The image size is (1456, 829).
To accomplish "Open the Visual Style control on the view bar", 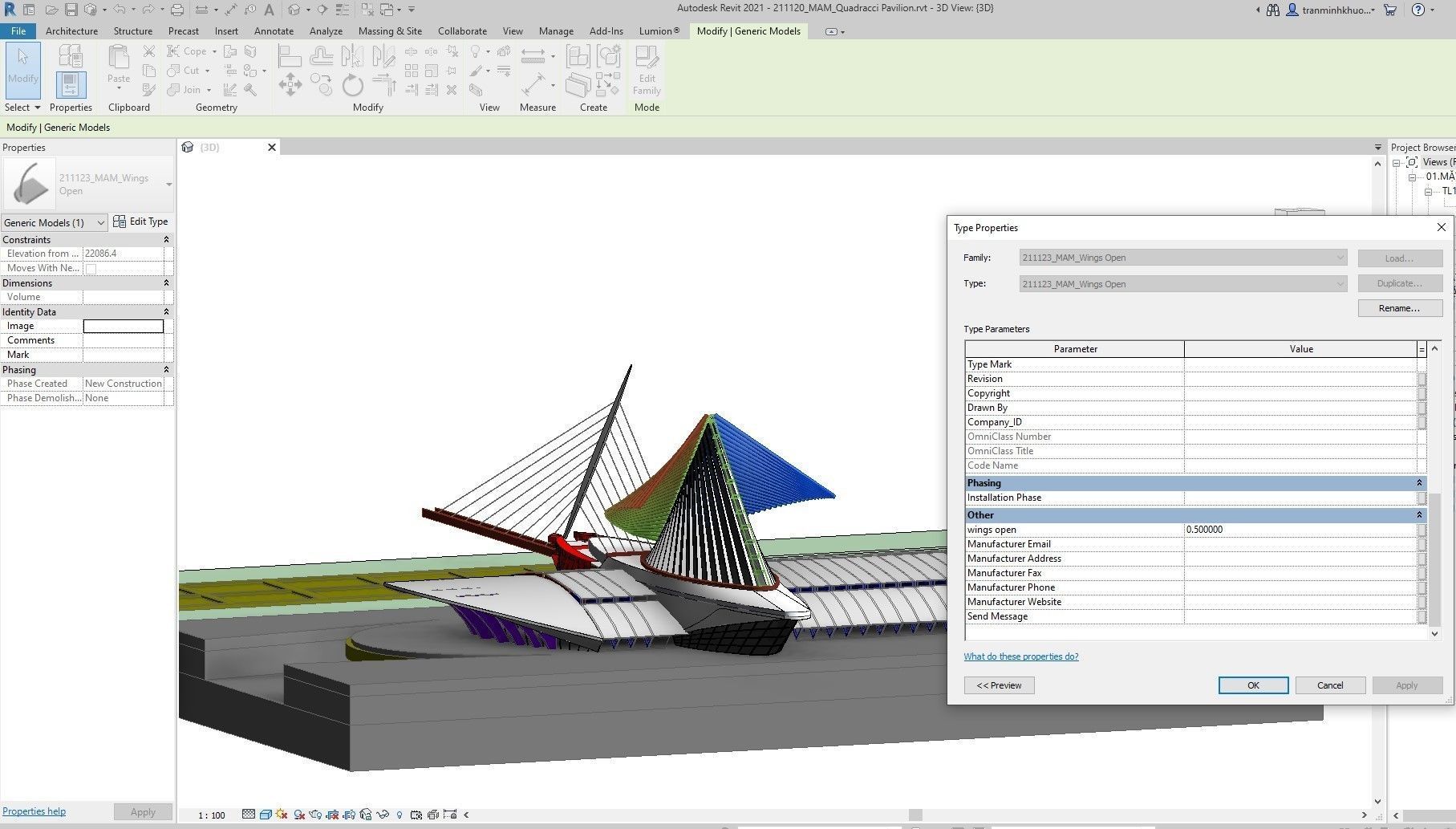I will tap(266, 815).
